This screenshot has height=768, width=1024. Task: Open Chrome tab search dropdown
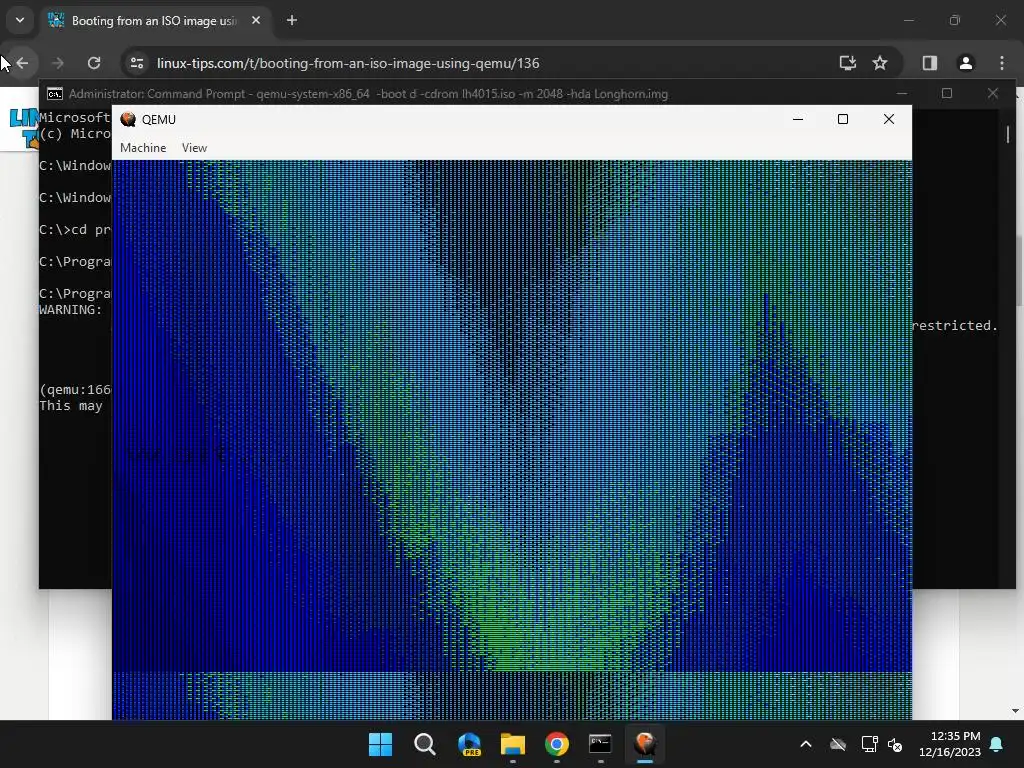20,20
